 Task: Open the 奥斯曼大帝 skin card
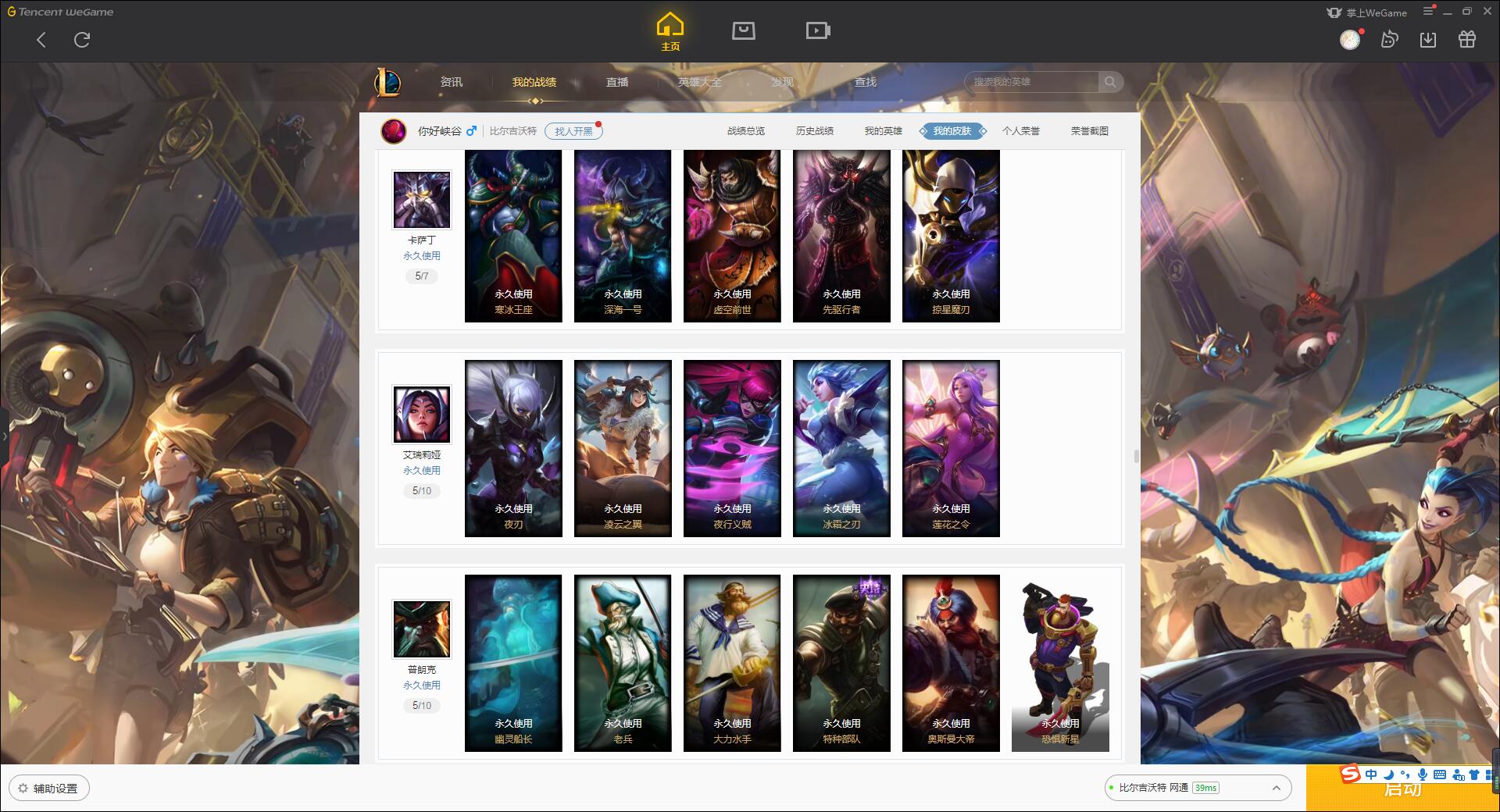(x=951, y=663)
